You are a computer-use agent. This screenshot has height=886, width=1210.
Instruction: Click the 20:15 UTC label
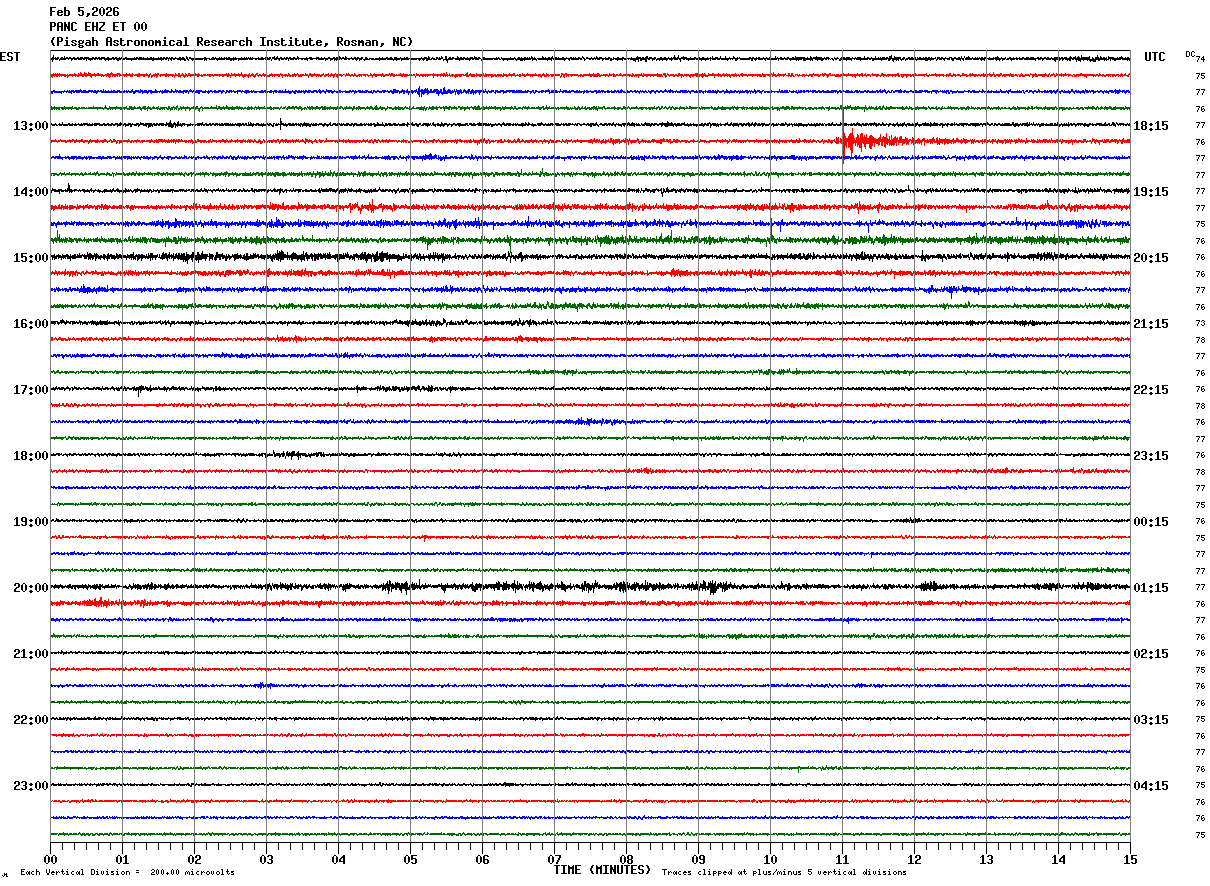coord(1151,258)
